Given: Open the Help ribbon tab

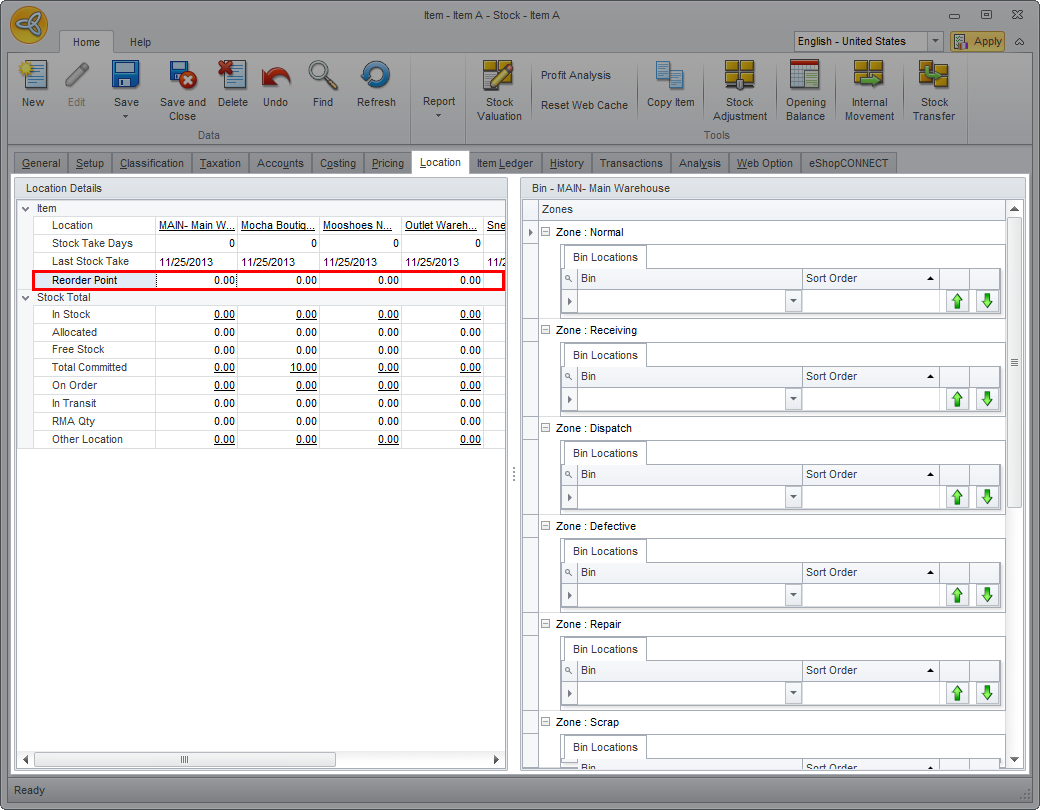Looking at the screenshot, I should 140,42.
